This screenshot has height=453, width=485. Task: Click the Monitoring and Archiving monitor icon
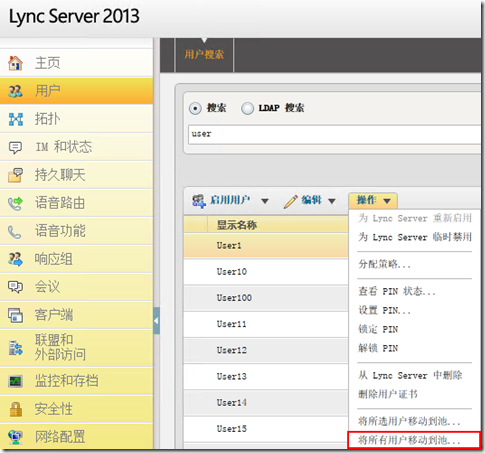point(15,381)
